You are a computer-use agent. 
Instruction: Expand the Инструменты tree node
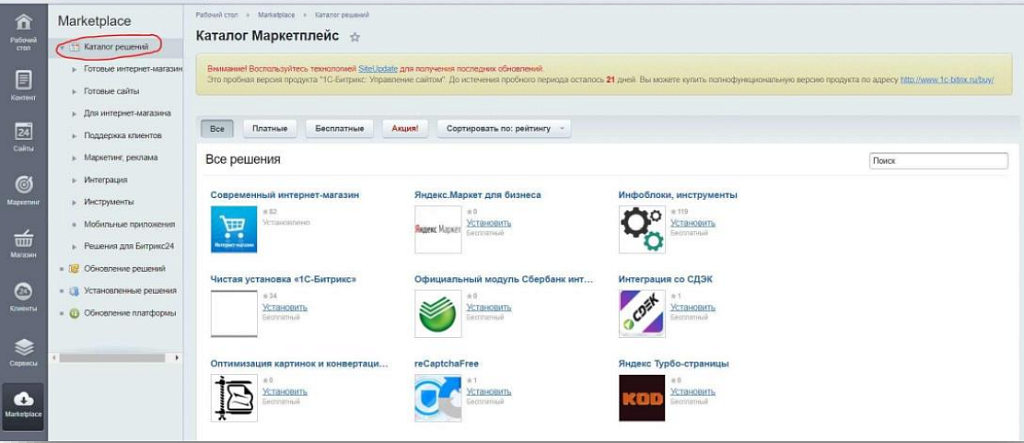[74, 202]
